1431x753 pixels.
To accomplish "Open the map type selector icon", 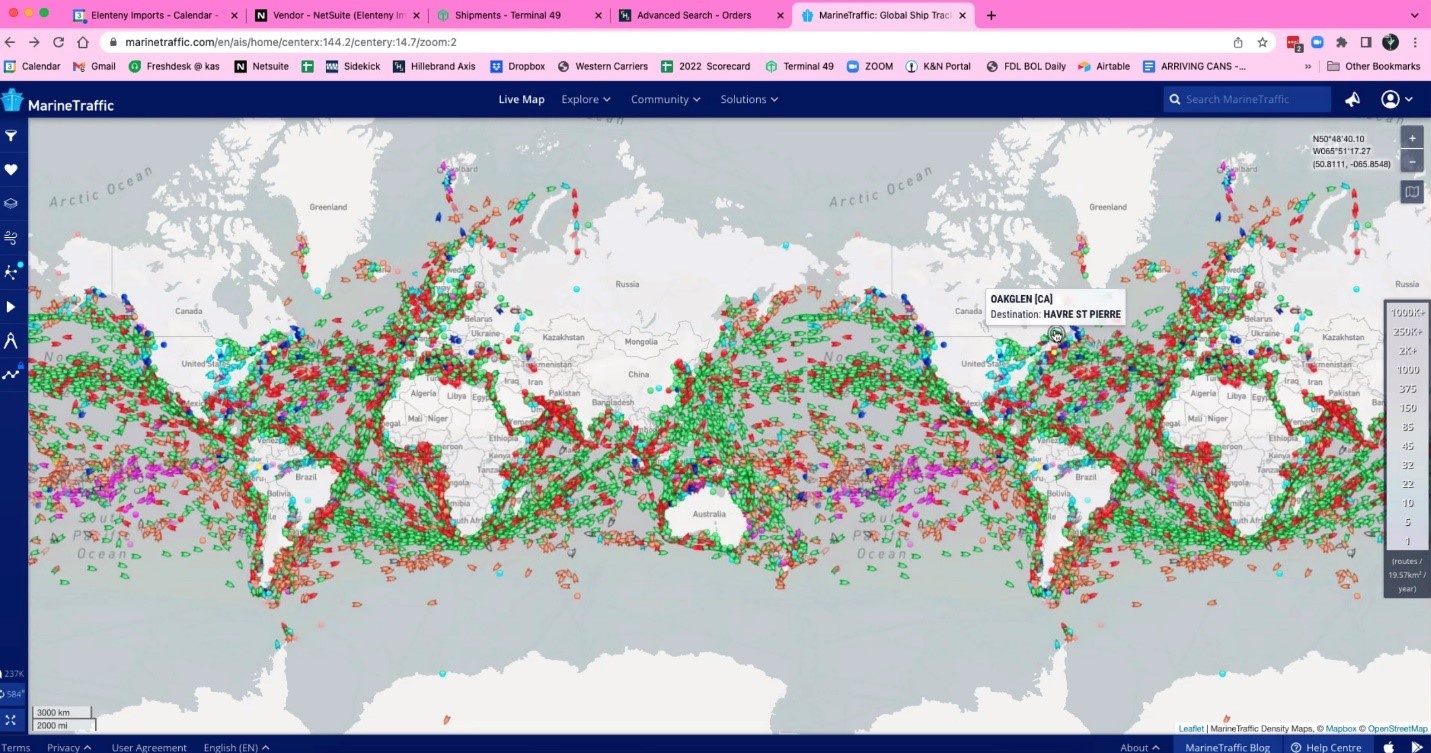I will [1412, 192].
